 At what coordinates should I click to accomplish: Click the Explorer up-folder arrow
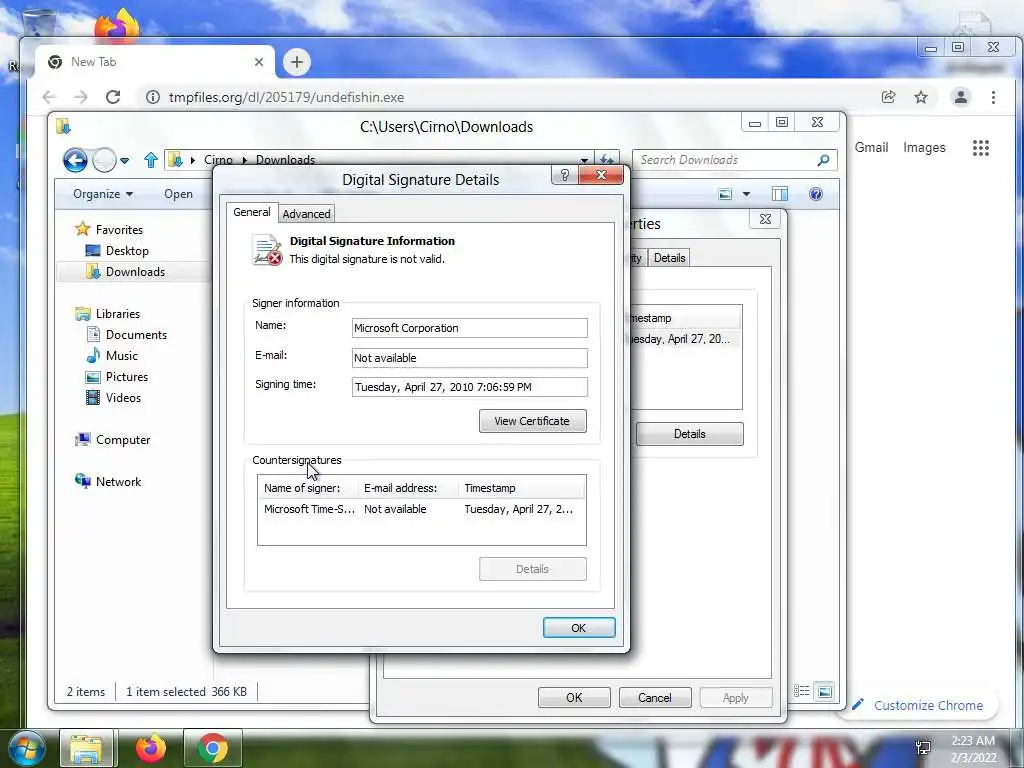(151, 160)
